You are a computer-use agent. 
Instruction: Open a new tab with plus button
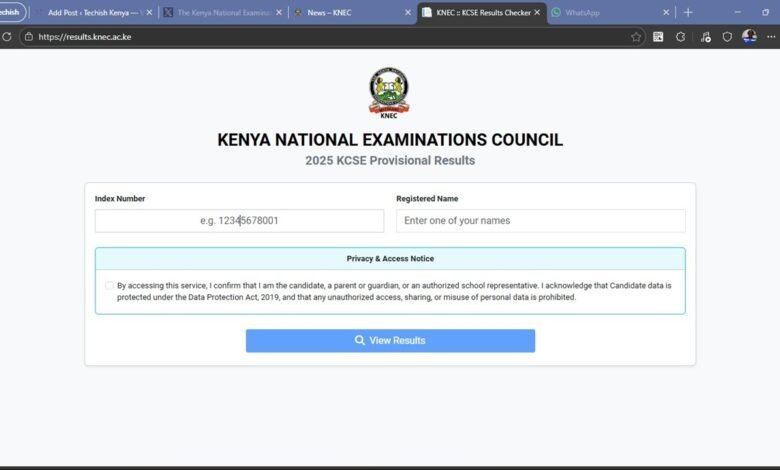coord(688,12)
